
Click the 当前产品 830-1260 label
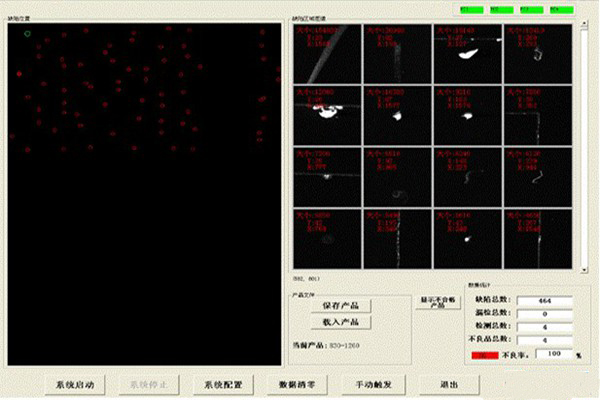[326, 345]
